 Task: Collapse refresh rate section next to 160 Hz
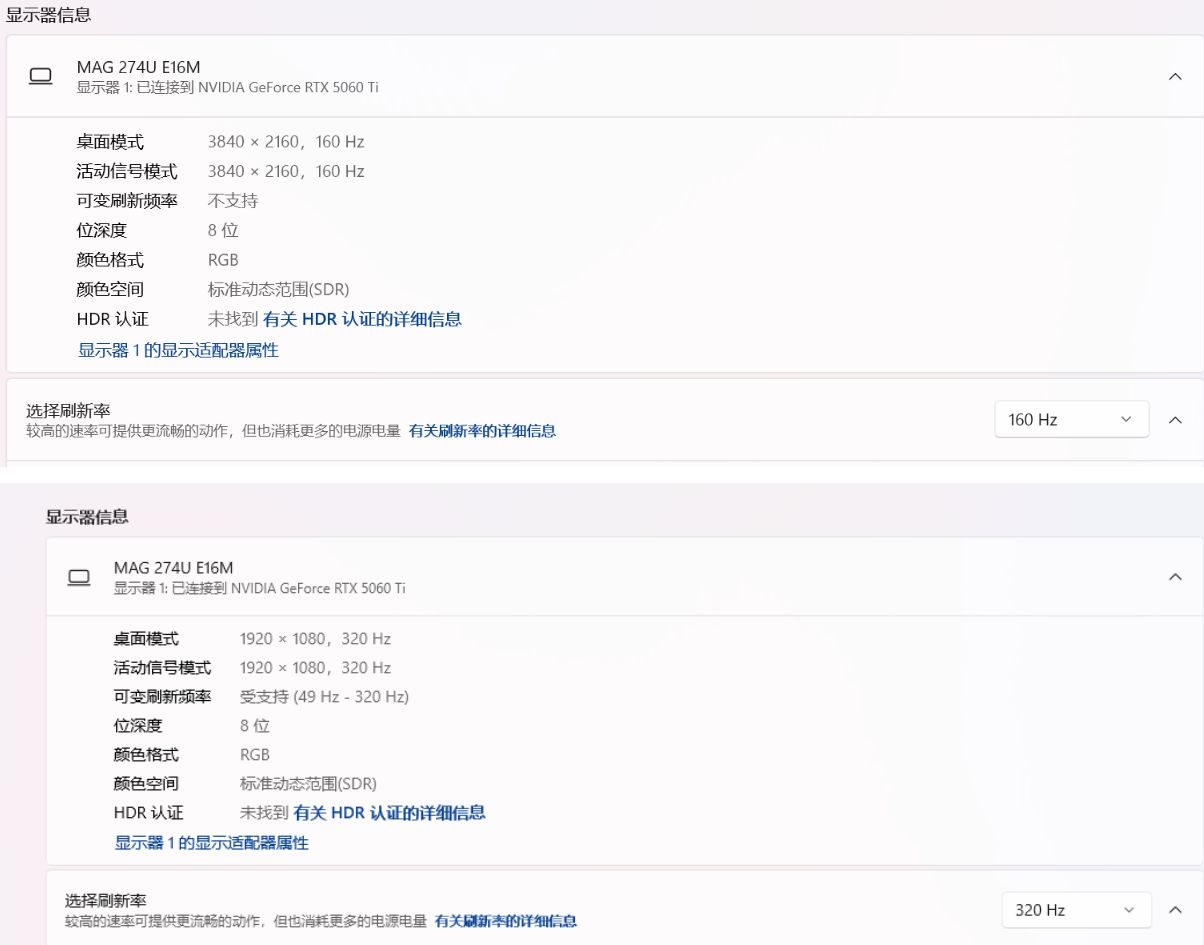coord(1175,419)
